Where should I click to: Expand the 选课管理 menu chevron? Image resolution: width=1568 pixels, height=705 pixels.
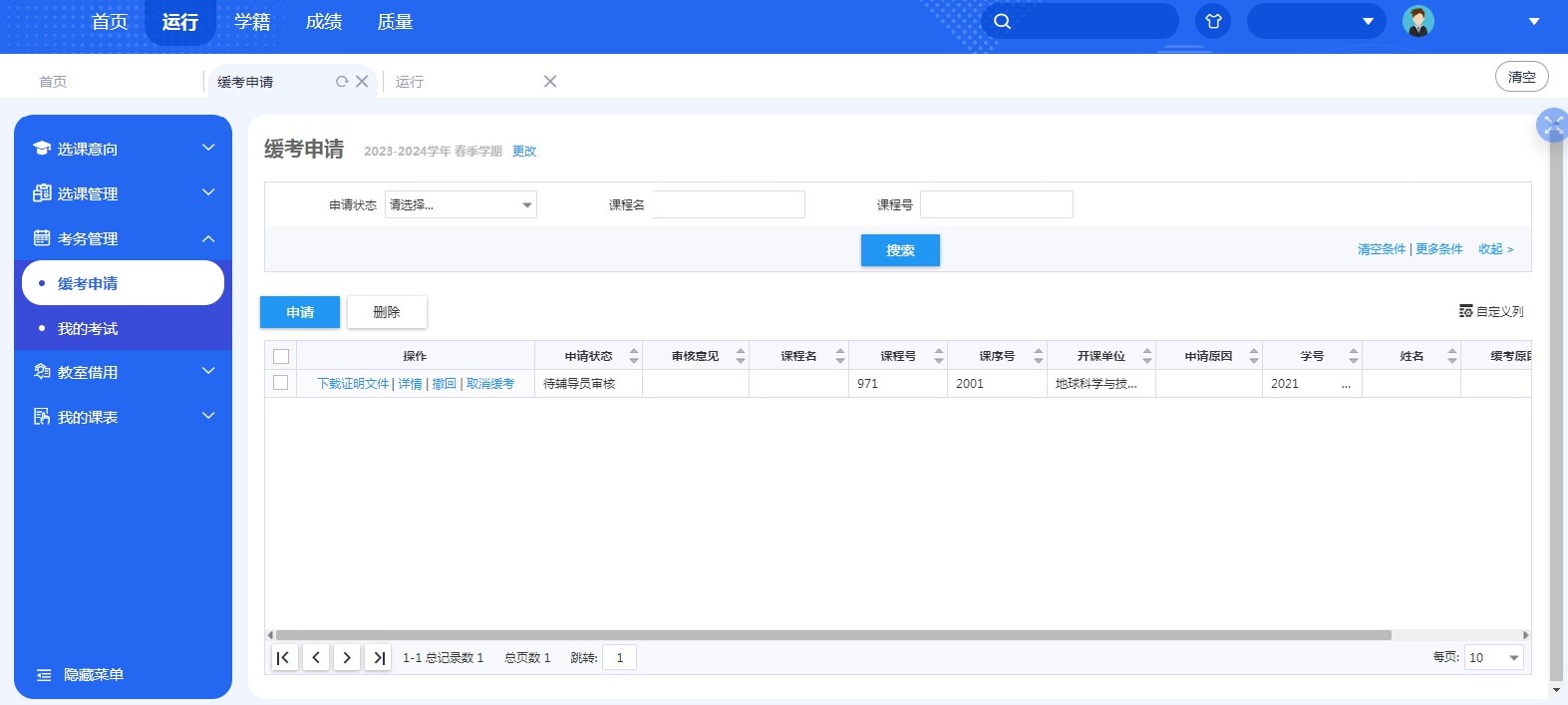[208, 193]
